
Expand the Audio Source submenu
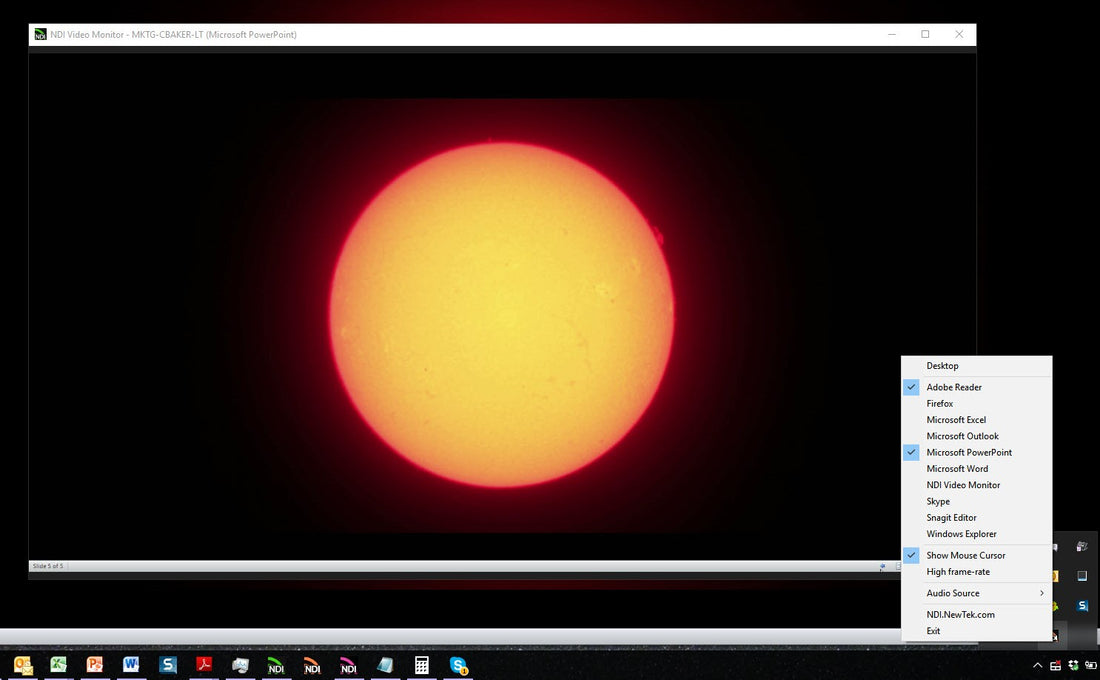(953, 593)
